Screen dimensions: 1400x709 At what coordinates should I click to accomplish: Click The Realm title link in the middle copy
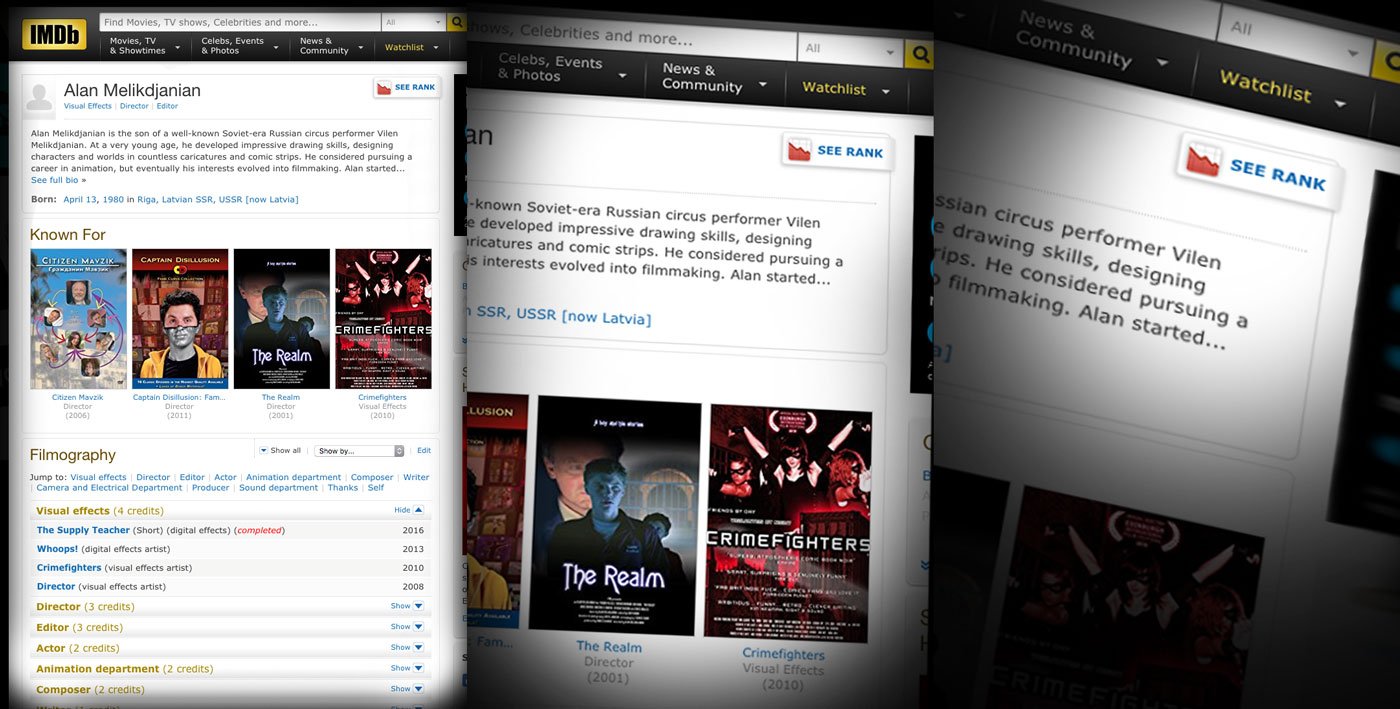[609, 646]
